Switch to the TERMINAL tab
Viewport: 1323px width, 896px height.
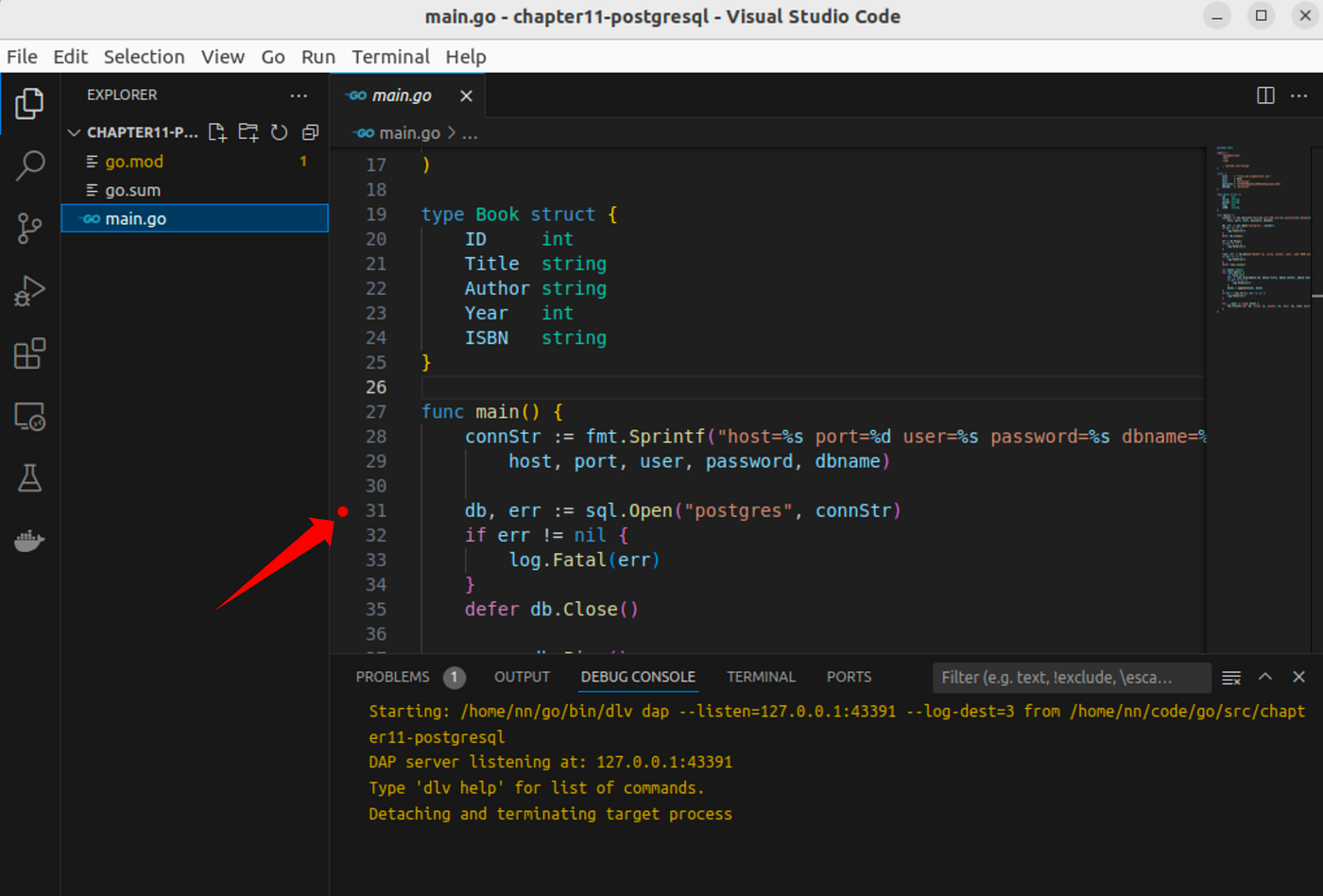[x=761, y=677]
